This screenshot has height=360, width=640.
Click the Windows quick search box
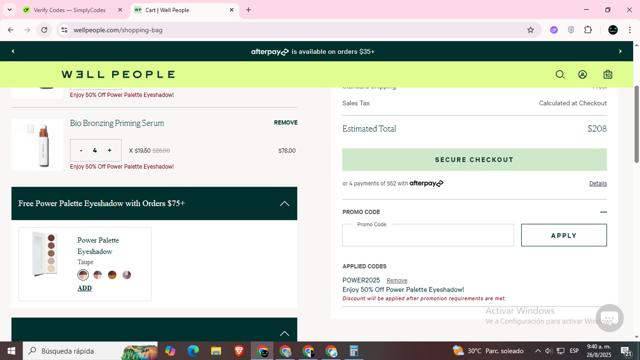(90, 351)
